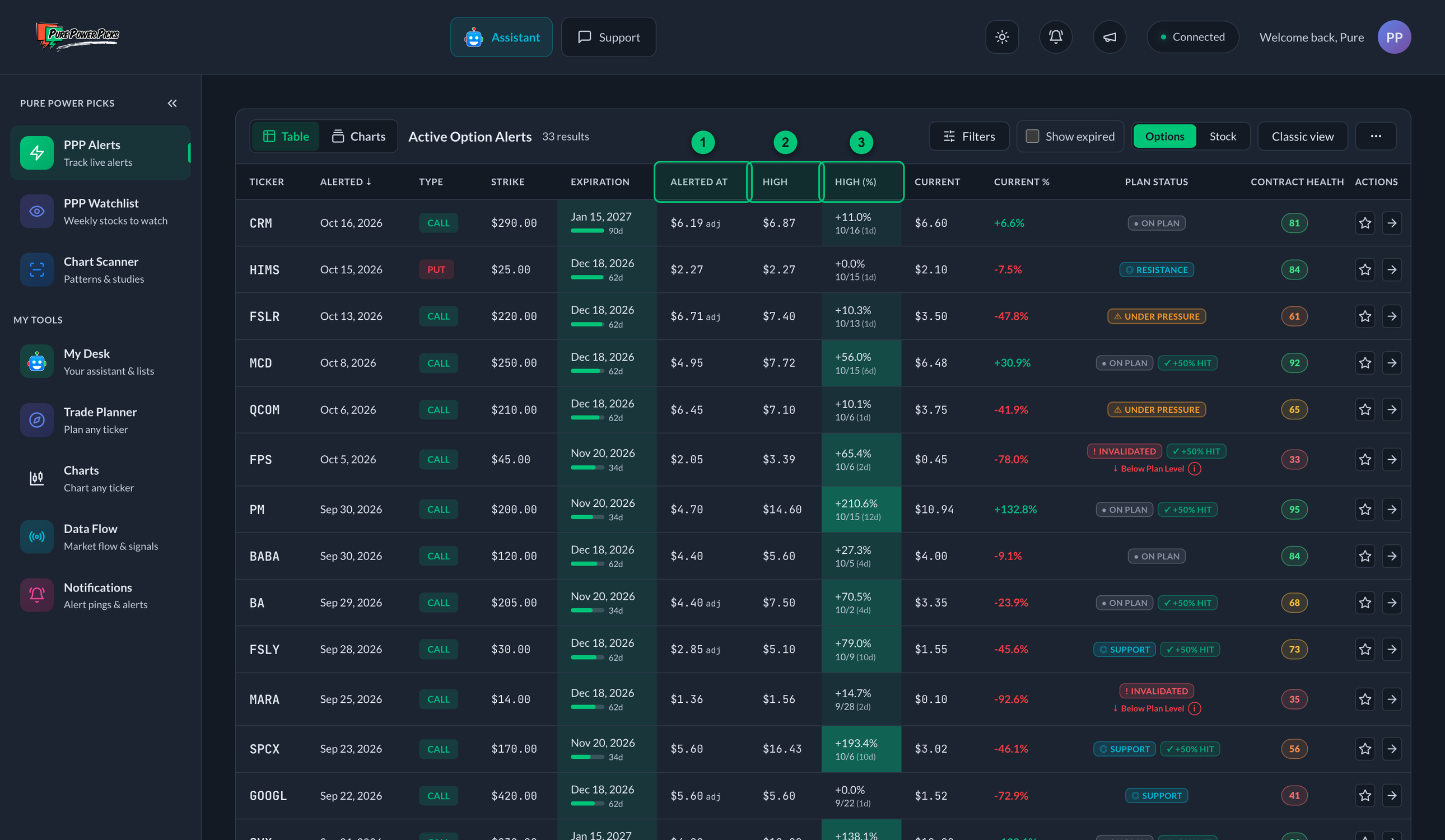Open MARA row details arrow

[x=1392, y=699]
